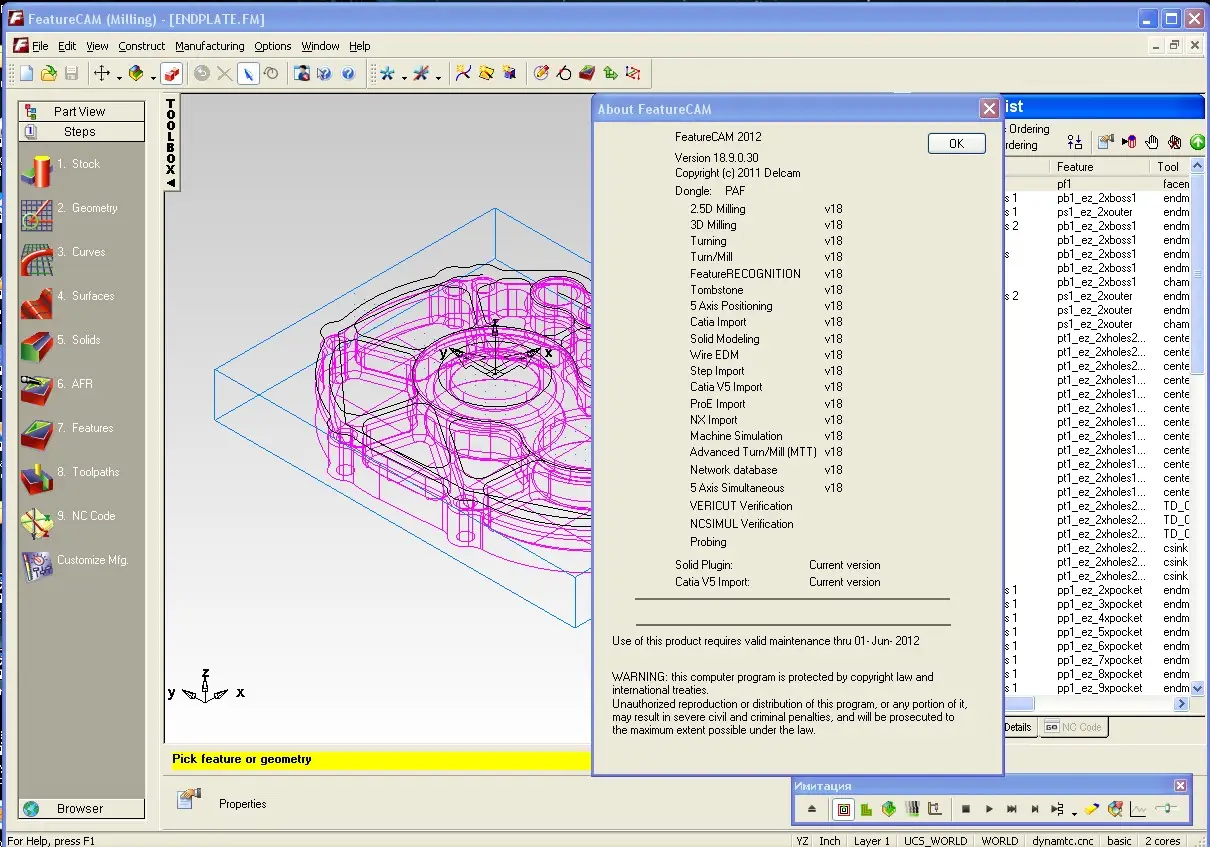Open the NC Code step
Image resolution: width=1210 pixels, height=847 pixels.
pyautogui.click(x=36, y=522)
